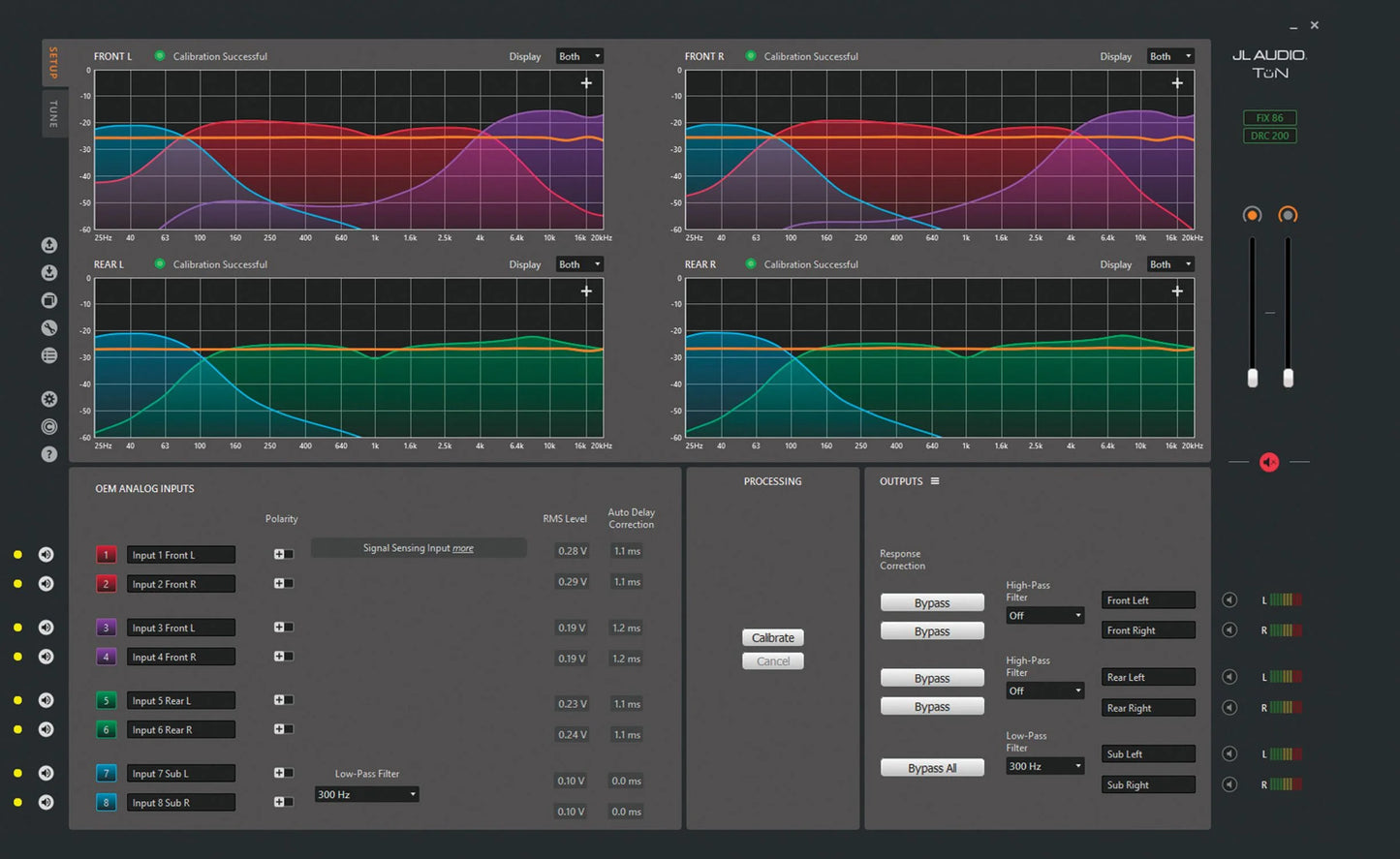The height and width of the screenshot is (859, 1400).
Task: Toggle polarity switch for Input 1 Front L
Action: [283, 555]
